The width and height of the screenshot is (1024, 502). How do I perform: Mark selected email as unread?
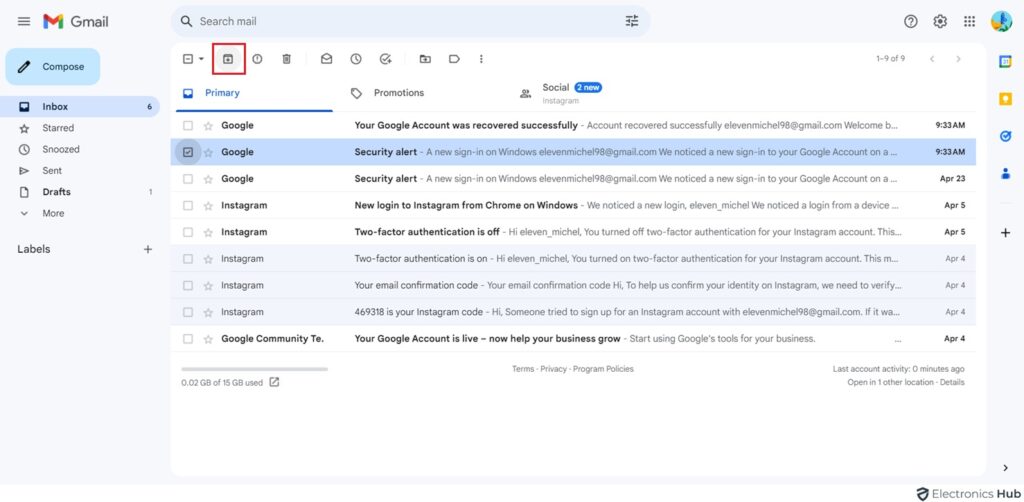pos(326,59)
